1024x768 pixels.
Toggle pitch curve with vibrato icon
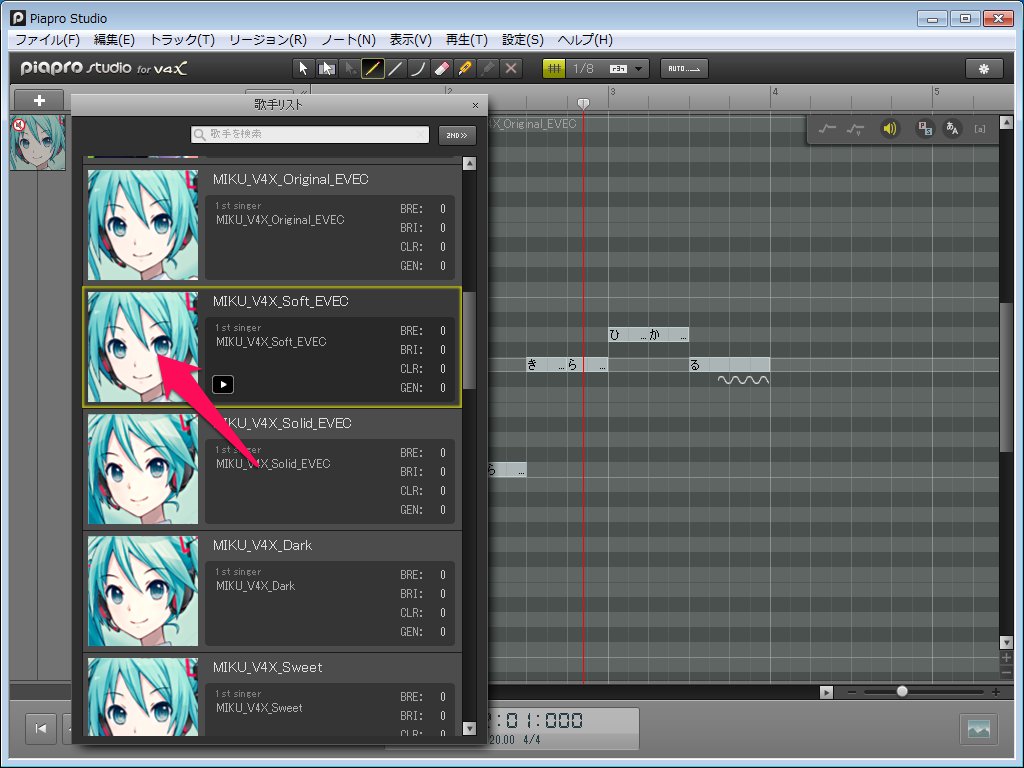(x=855, y=129)
